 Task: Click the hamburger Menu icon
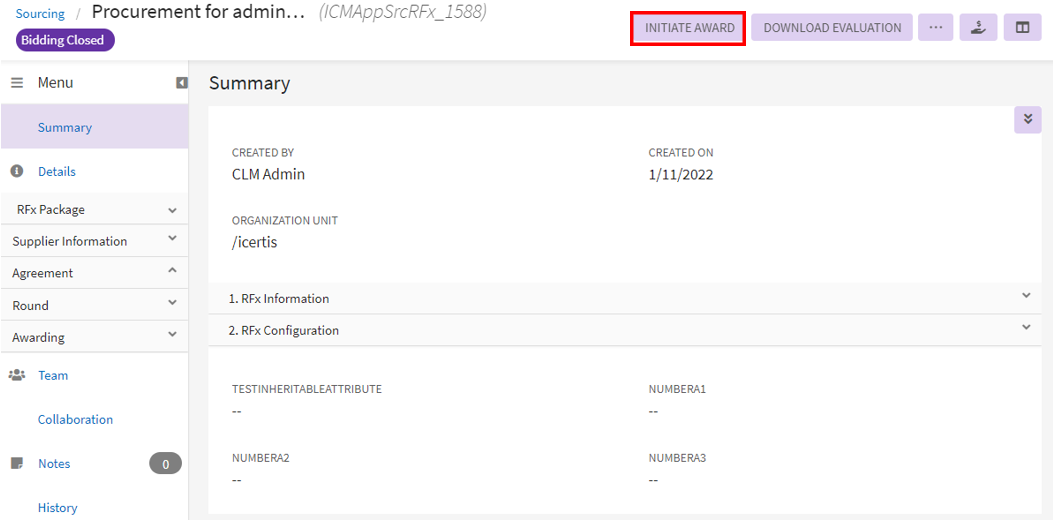coord(17,83)
